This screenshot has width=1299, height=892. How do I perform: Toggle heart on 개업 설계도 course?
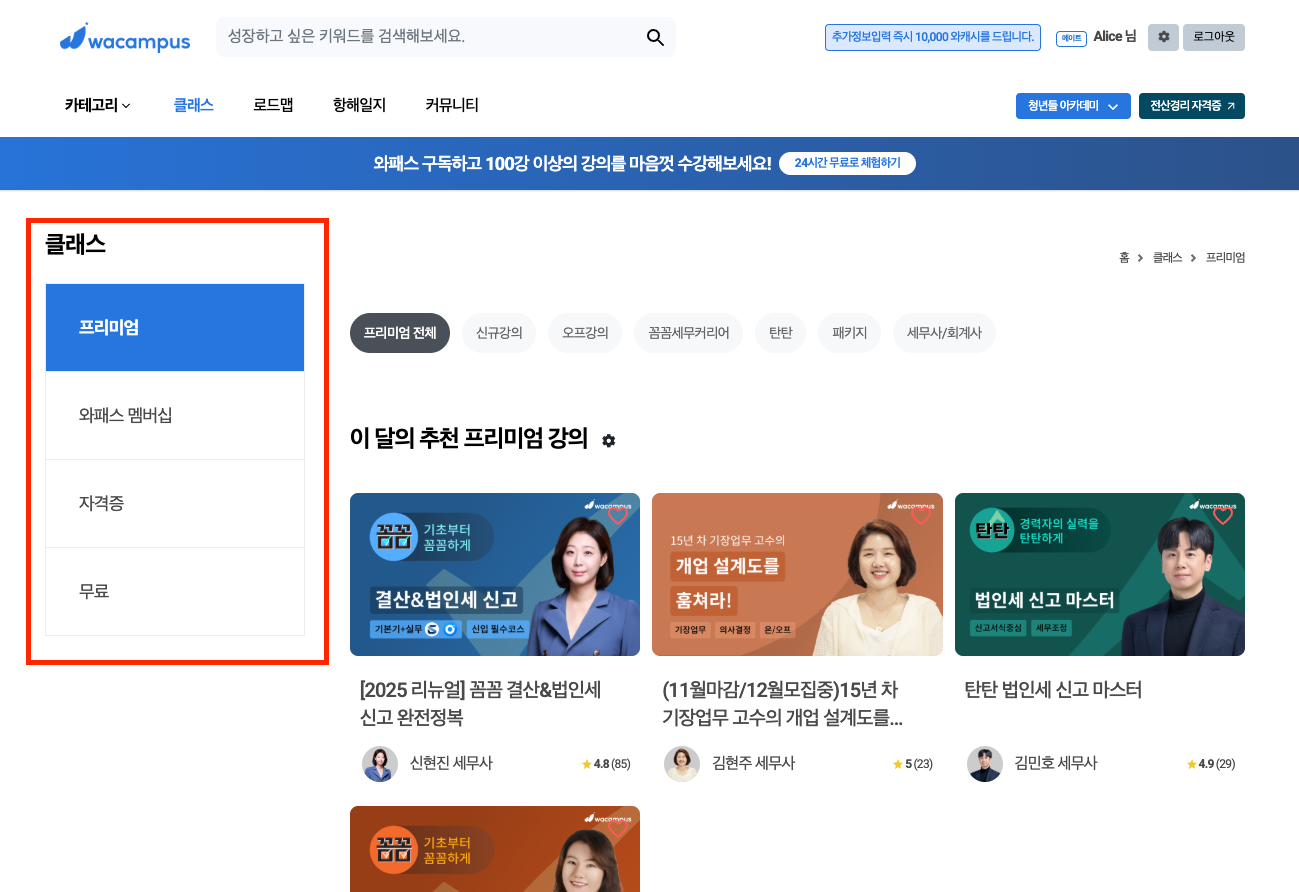[x=921, y=516]
